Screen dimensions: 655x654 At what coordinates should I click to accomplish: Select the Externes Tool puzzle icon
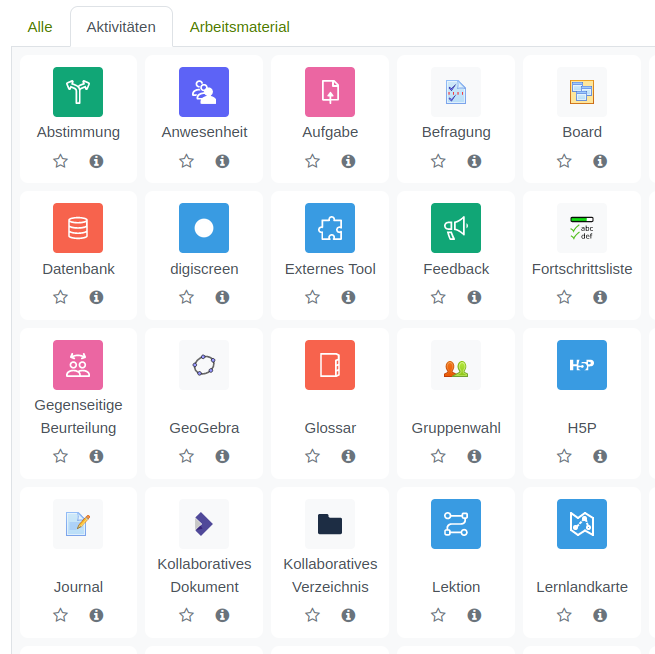[330, 228]
